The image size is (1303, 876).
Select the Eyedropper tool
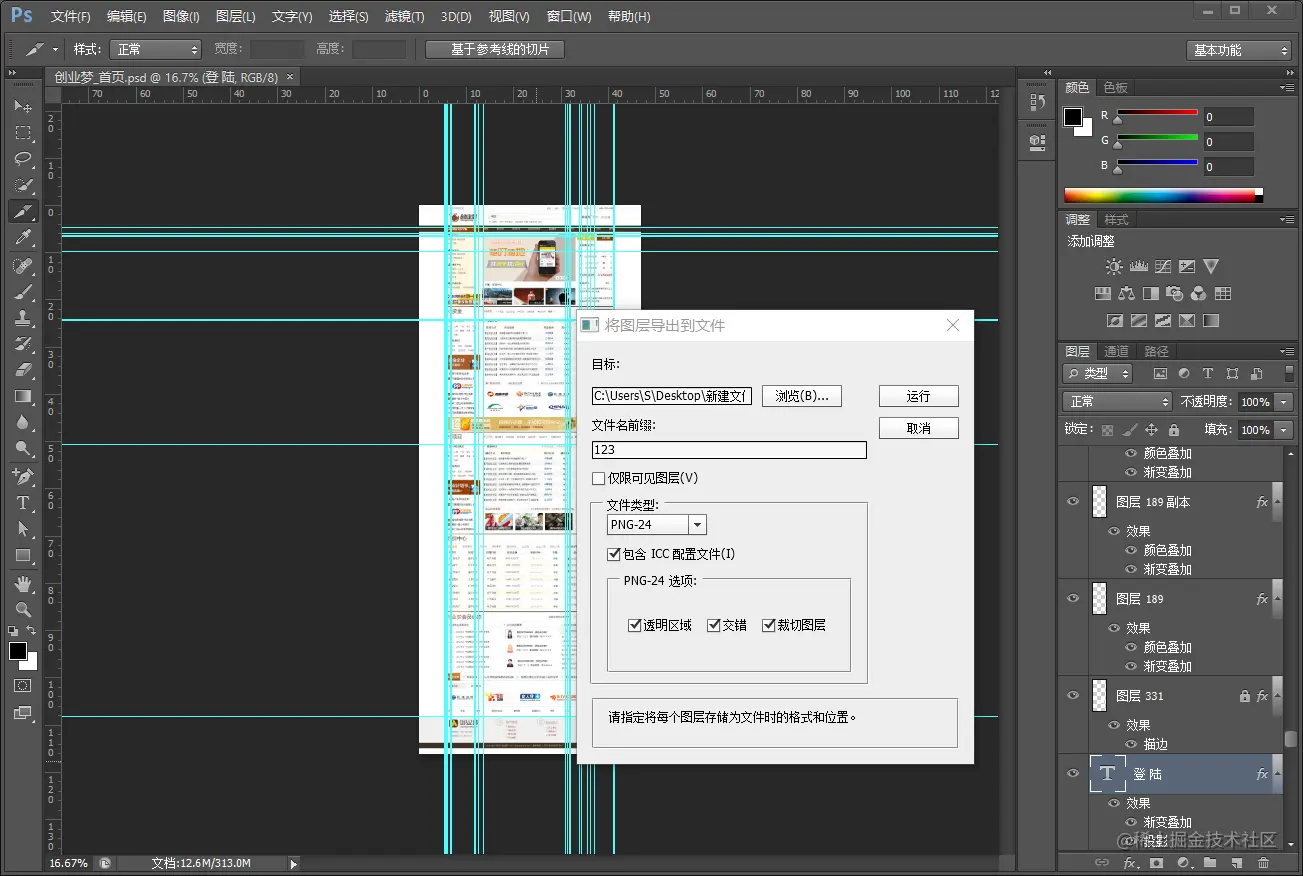click(x=23, y=238)
